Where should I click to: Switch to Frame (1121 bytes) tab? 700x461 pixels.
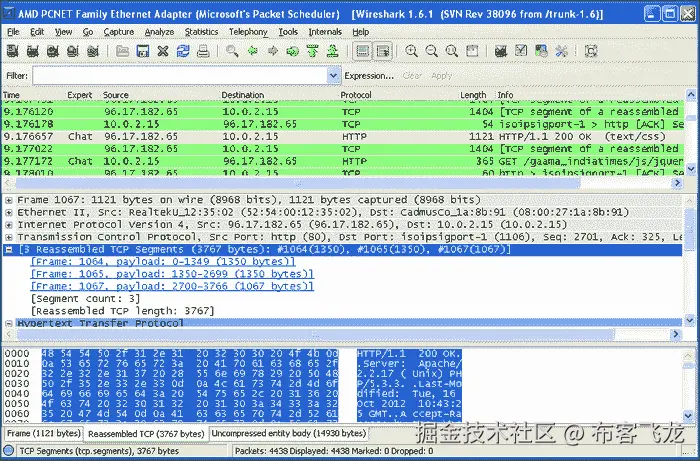43,433
